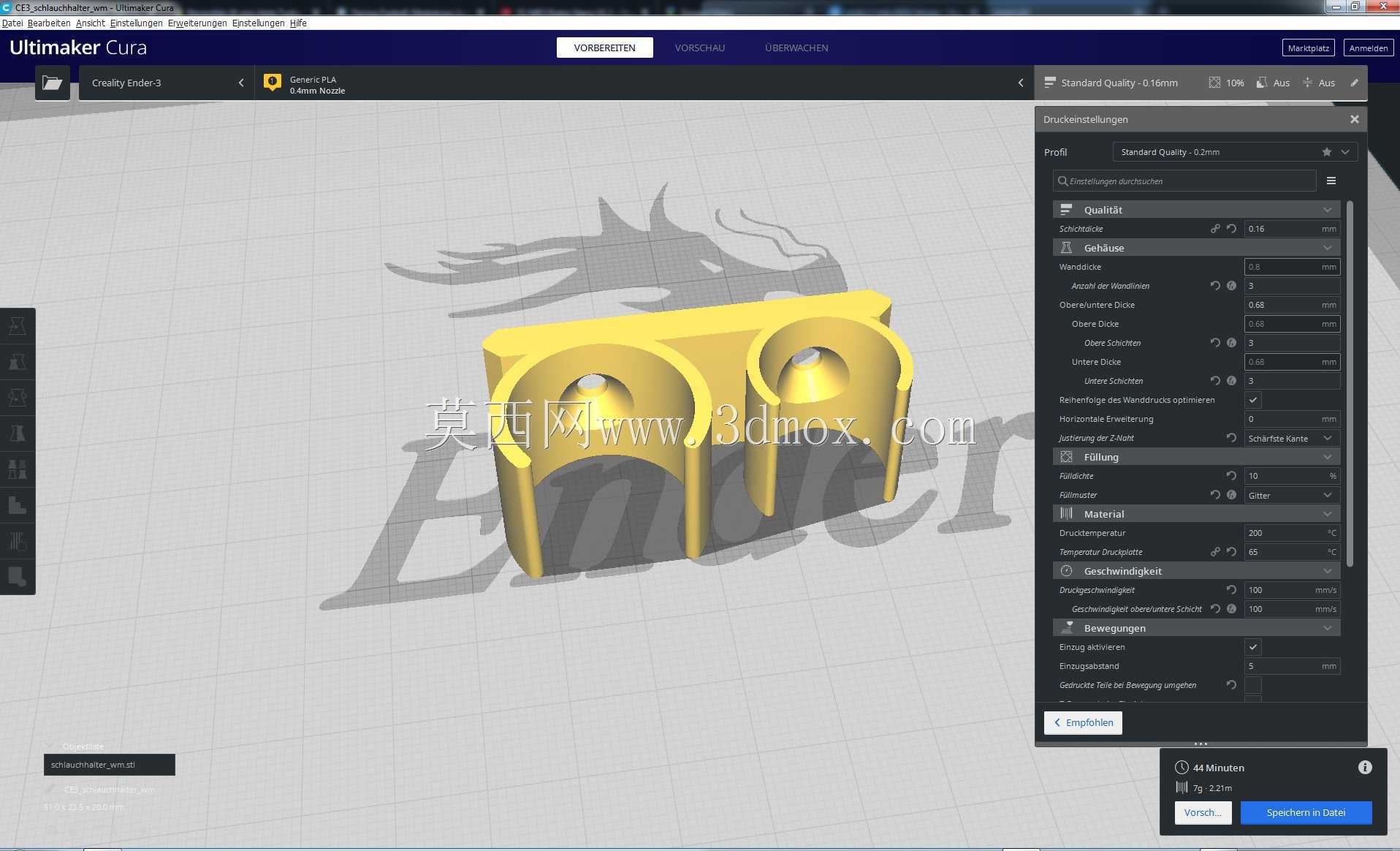Image resolution: width=1400 pixels, height=851 pixels.
Task: Switch to the VORSCHAU tab
Action: [700, 48]
